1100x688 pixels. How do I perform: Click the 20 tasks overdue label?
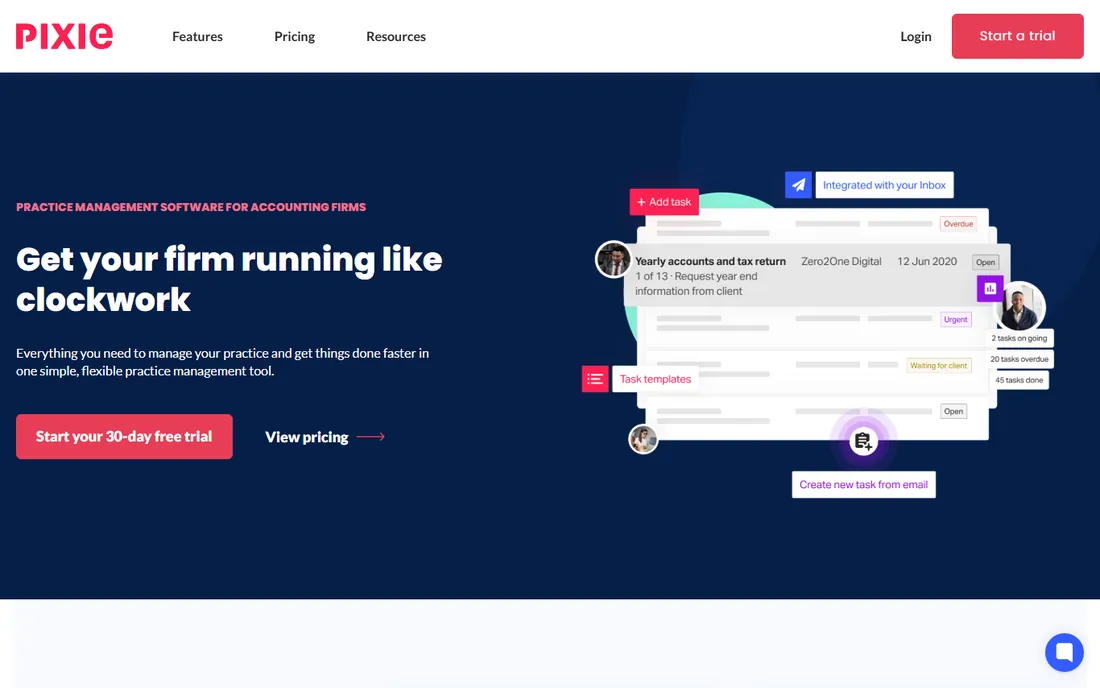pos(1019,359)
